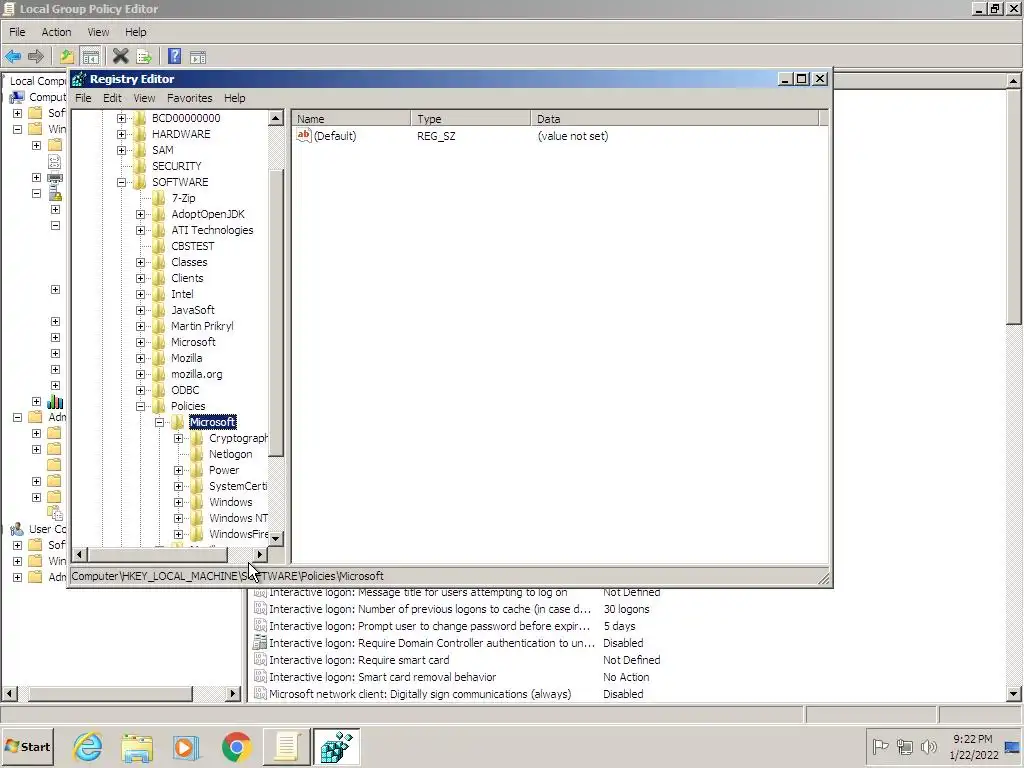Image resolution: width=1024 pixels, height=768 pixels.
Task: Expand the HARDWARE registry key
Action: [121, 134]
